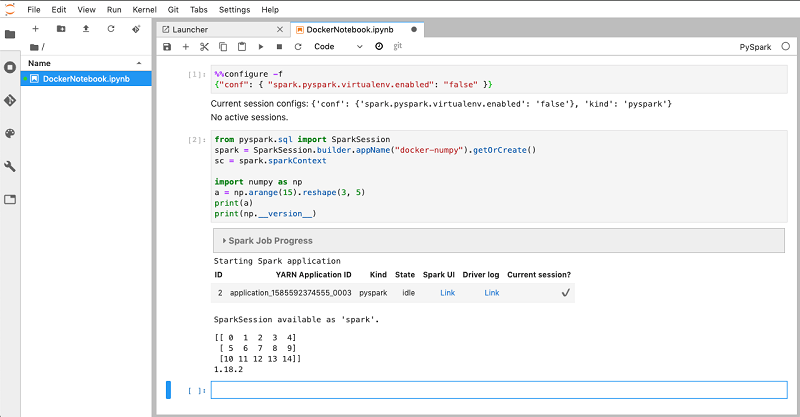The width and height of the screenshot is (800, 417).
Task: Open the Git sidebar panel
Action: (x=10, y=101)
